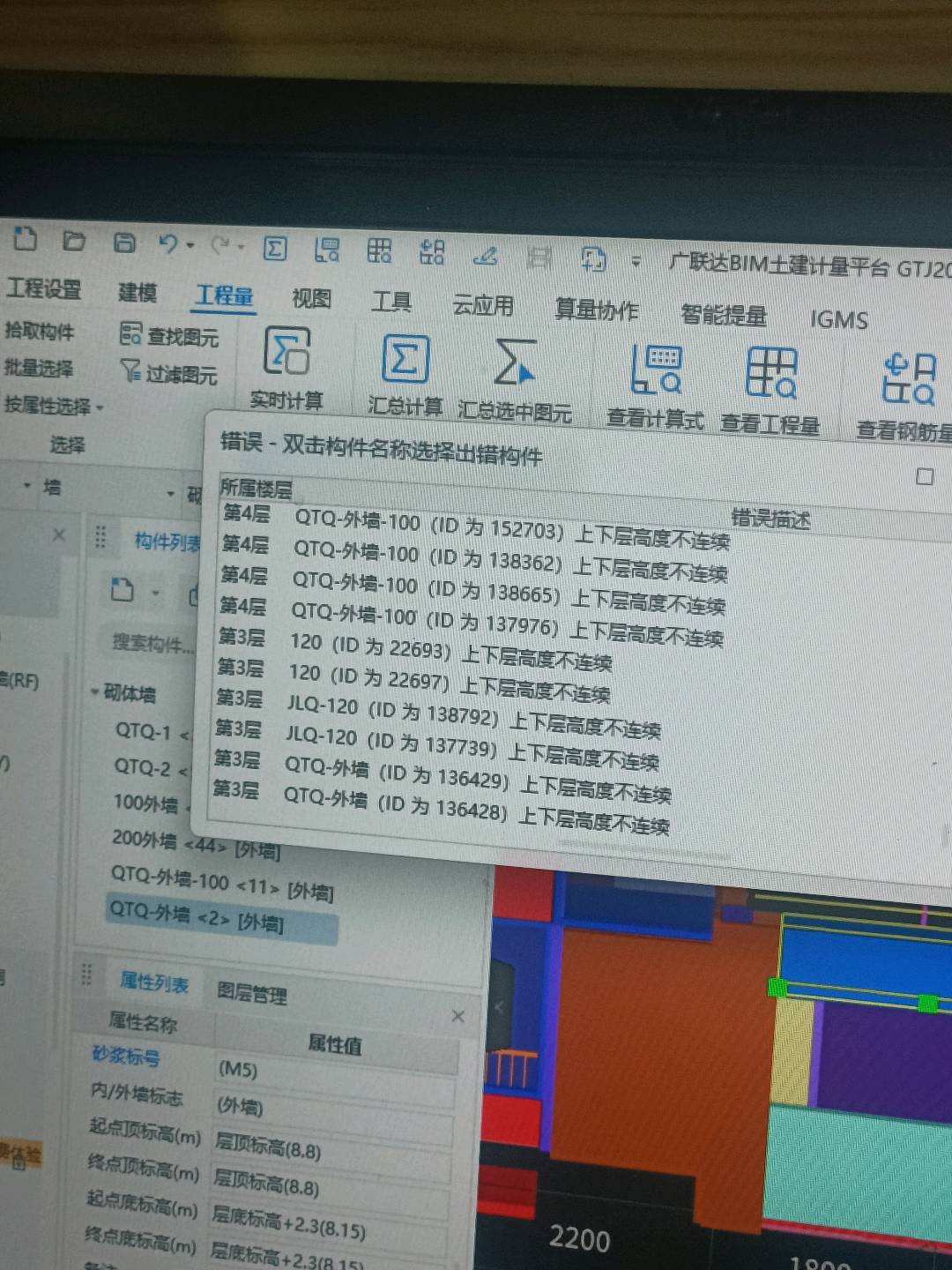
Task: Select error row ID 152703 in 第4层
Action: pyautogui.click(x=476, y=527)
